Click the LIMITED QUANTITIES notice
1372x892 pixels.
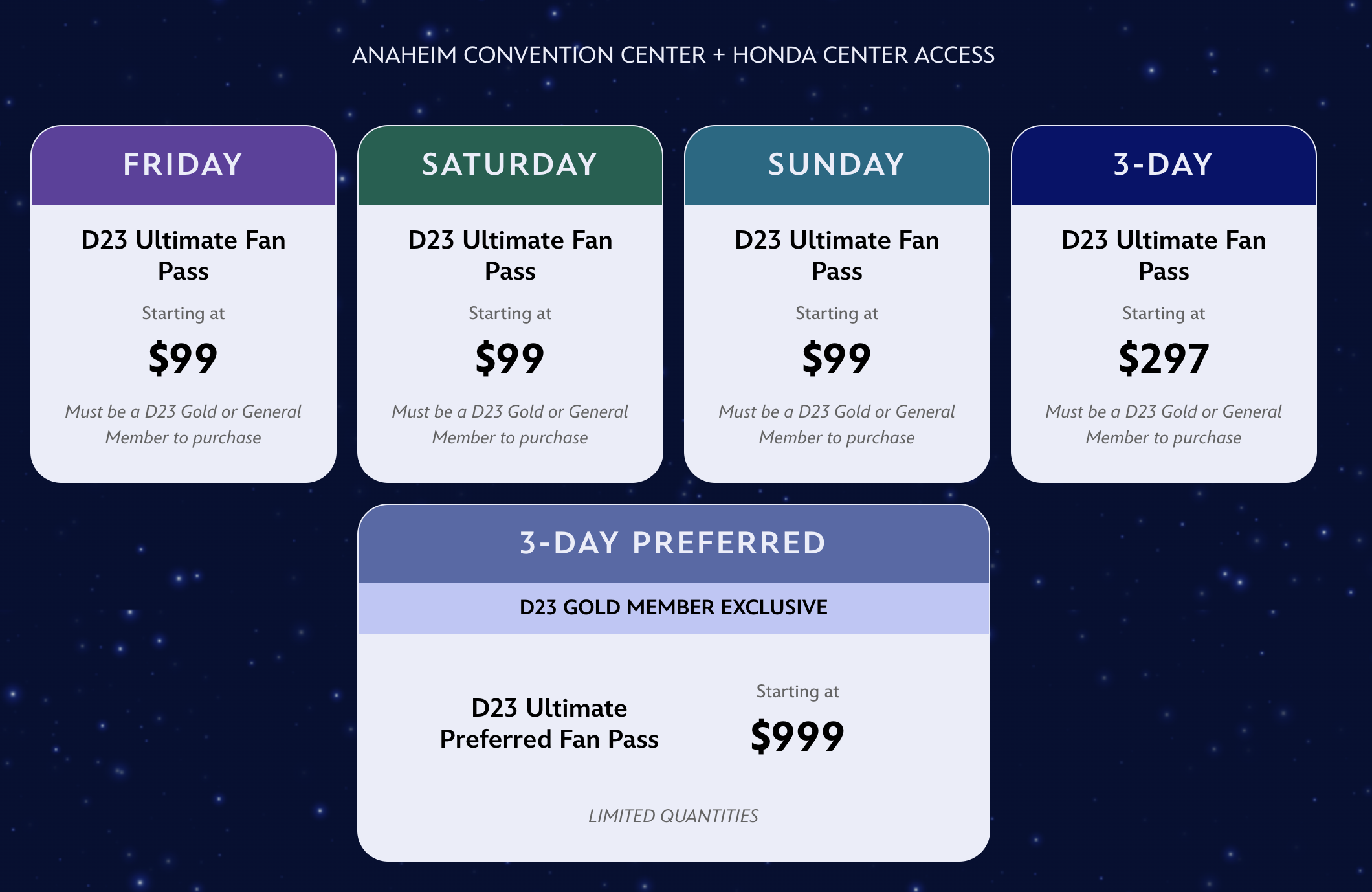point(673,816)
